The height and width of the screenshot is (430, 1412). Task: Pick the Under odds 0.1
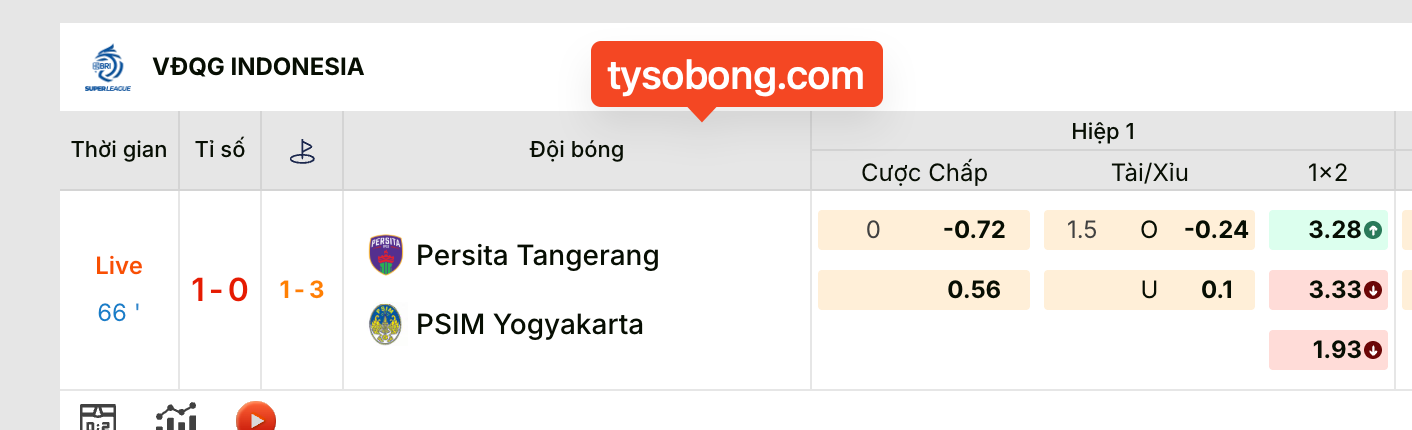pos(1216,290)
